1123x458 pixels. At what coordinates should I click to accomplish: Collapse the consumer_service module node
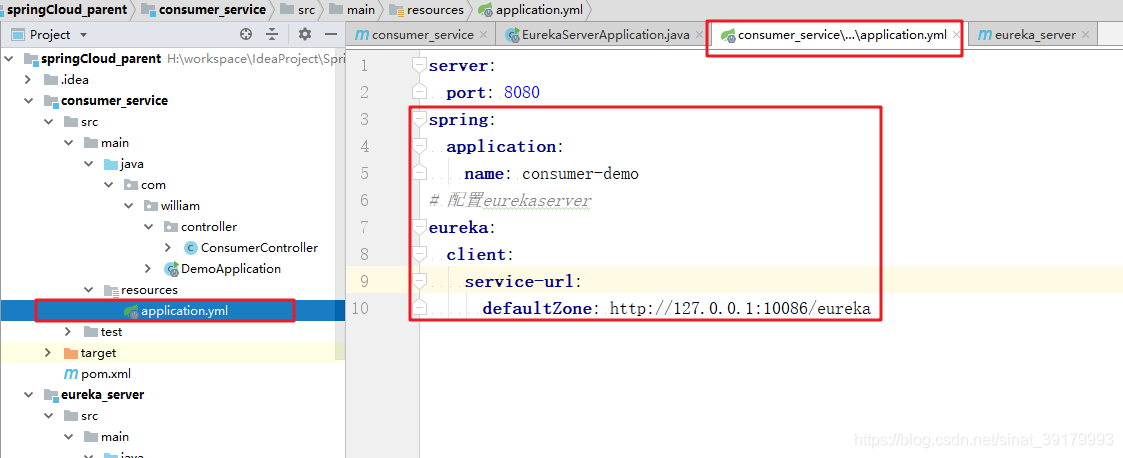[x=28, y=101]
